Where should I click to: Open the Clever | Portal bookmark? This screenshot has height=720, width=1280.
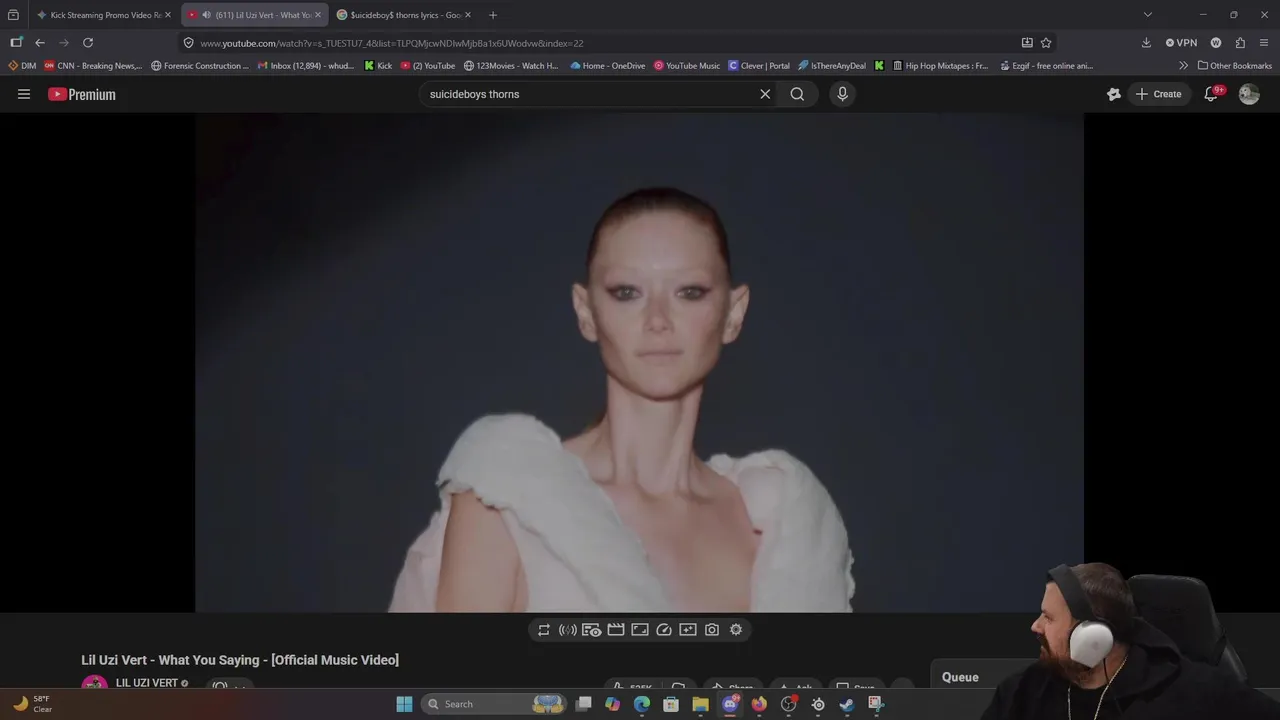[759, 66]
